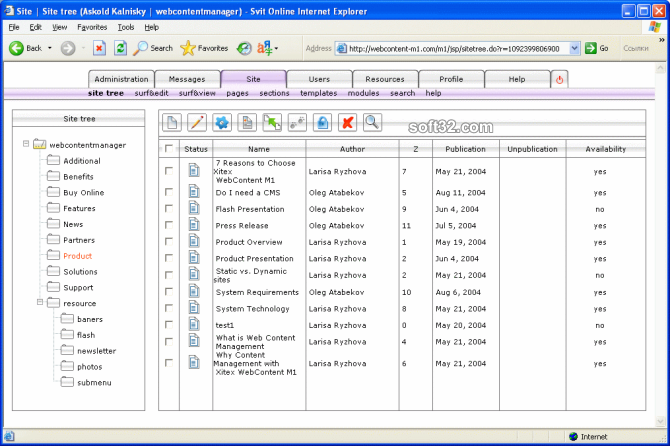Click the new page icon in toolbar
The image size is (670, 446).
point(172,123)
